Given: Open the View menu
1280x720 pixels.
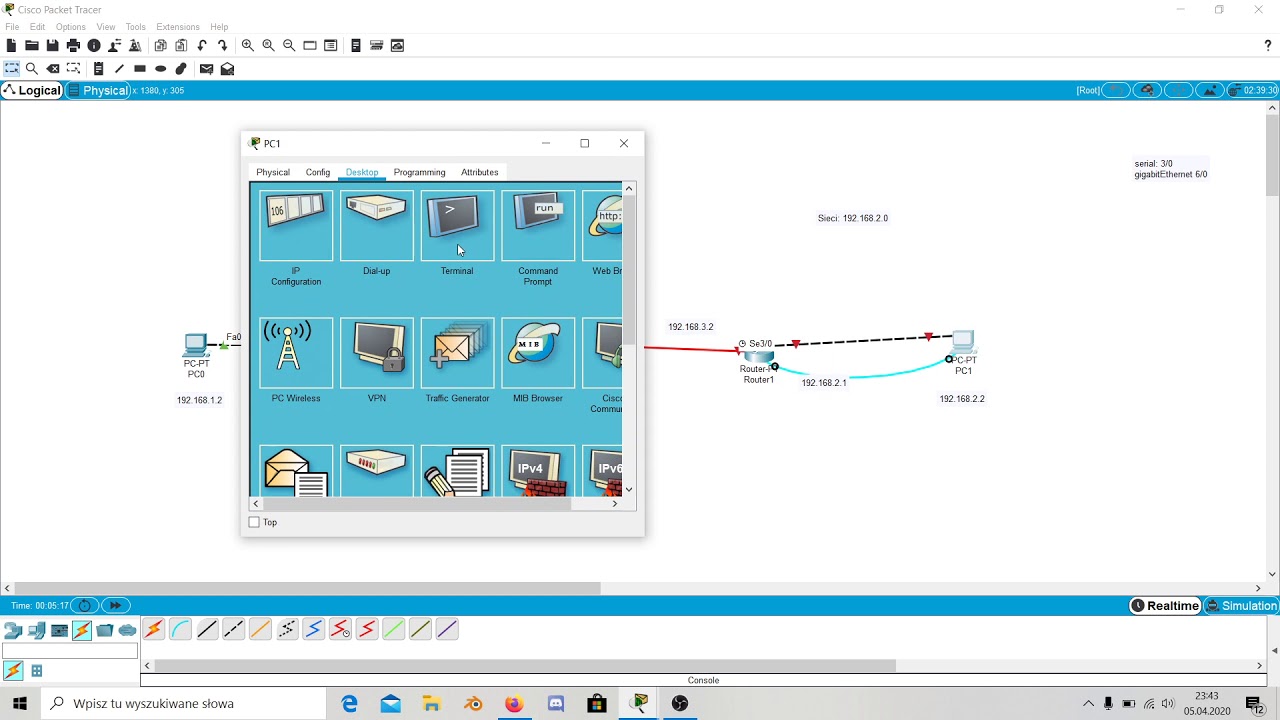Looking at the screenshot, I should (x=105, y=27).
